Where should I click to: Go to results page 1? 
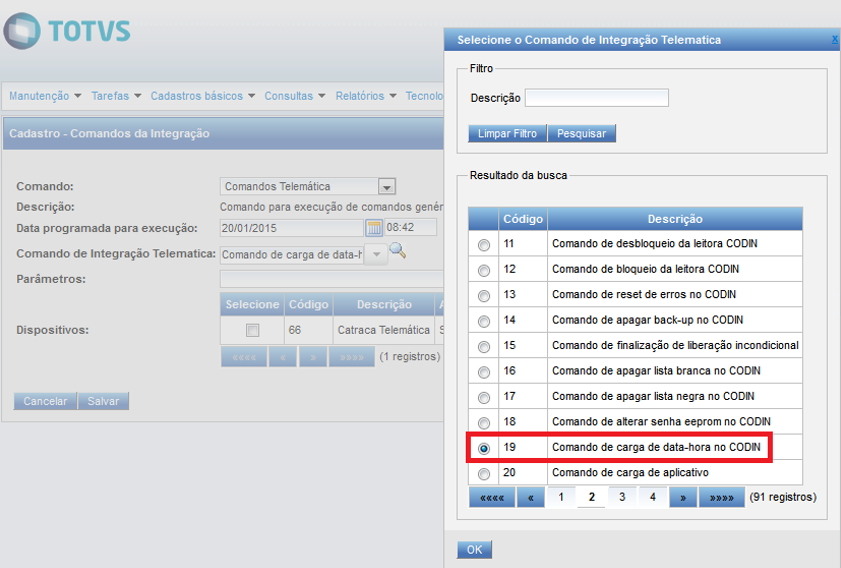coord(561,497)
